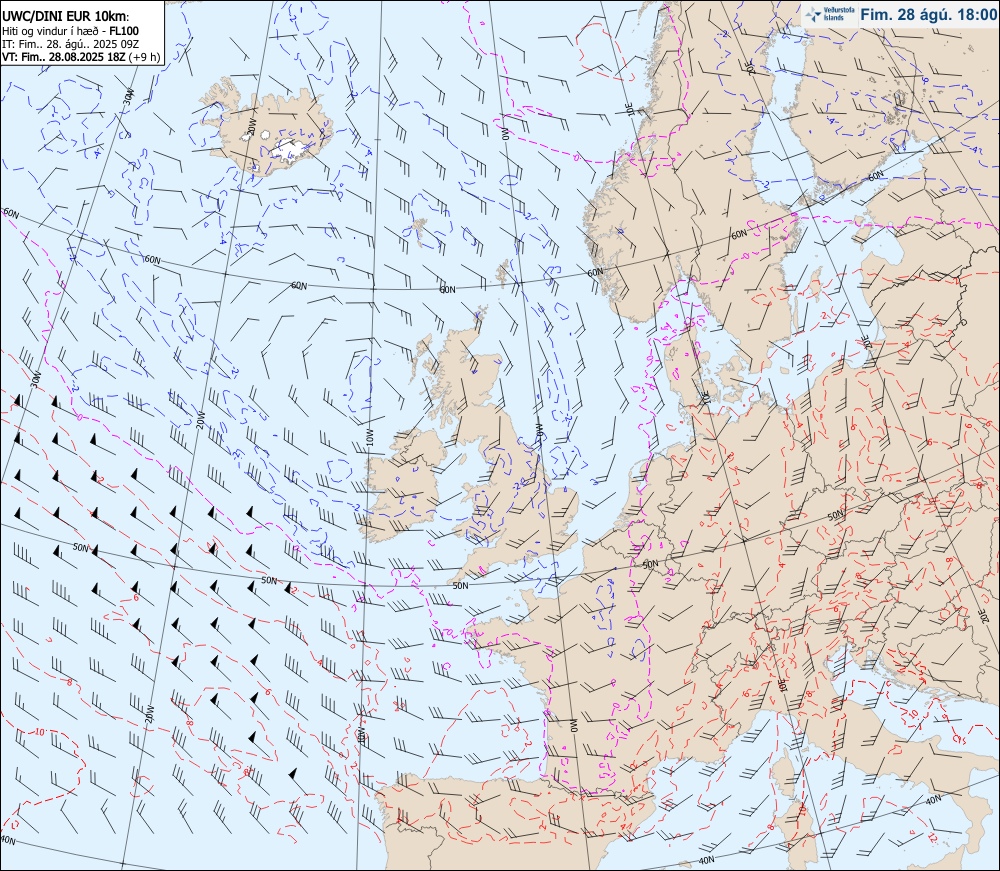Click the 'Hiti og vindur í hæð - FL100' line
The width and height of the screenshot is (1000, 871).
(70, 31)
